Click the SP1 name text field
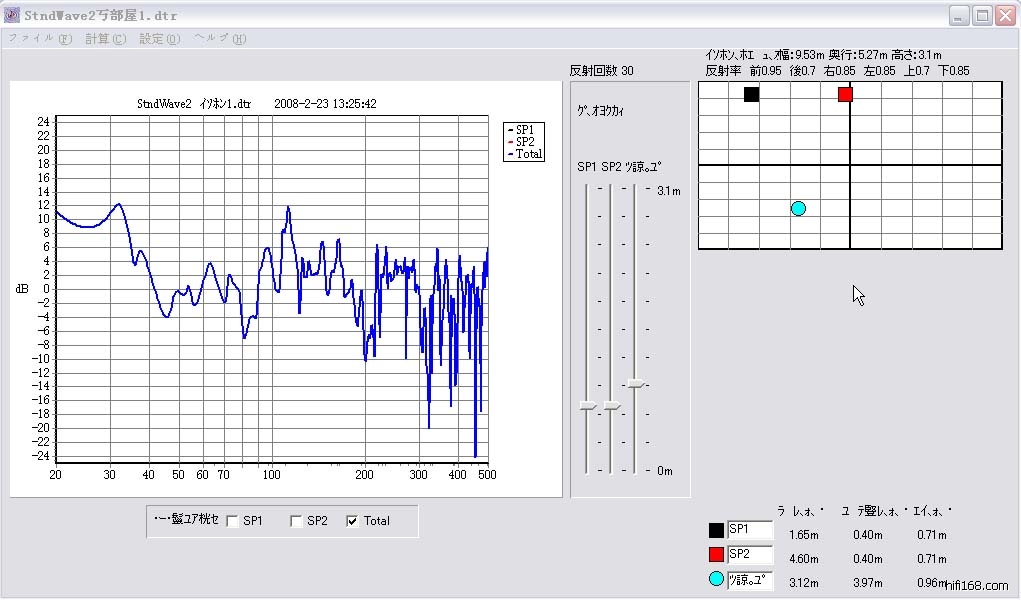This screenshot has width=1021, height=600. [x=749, y=530]
